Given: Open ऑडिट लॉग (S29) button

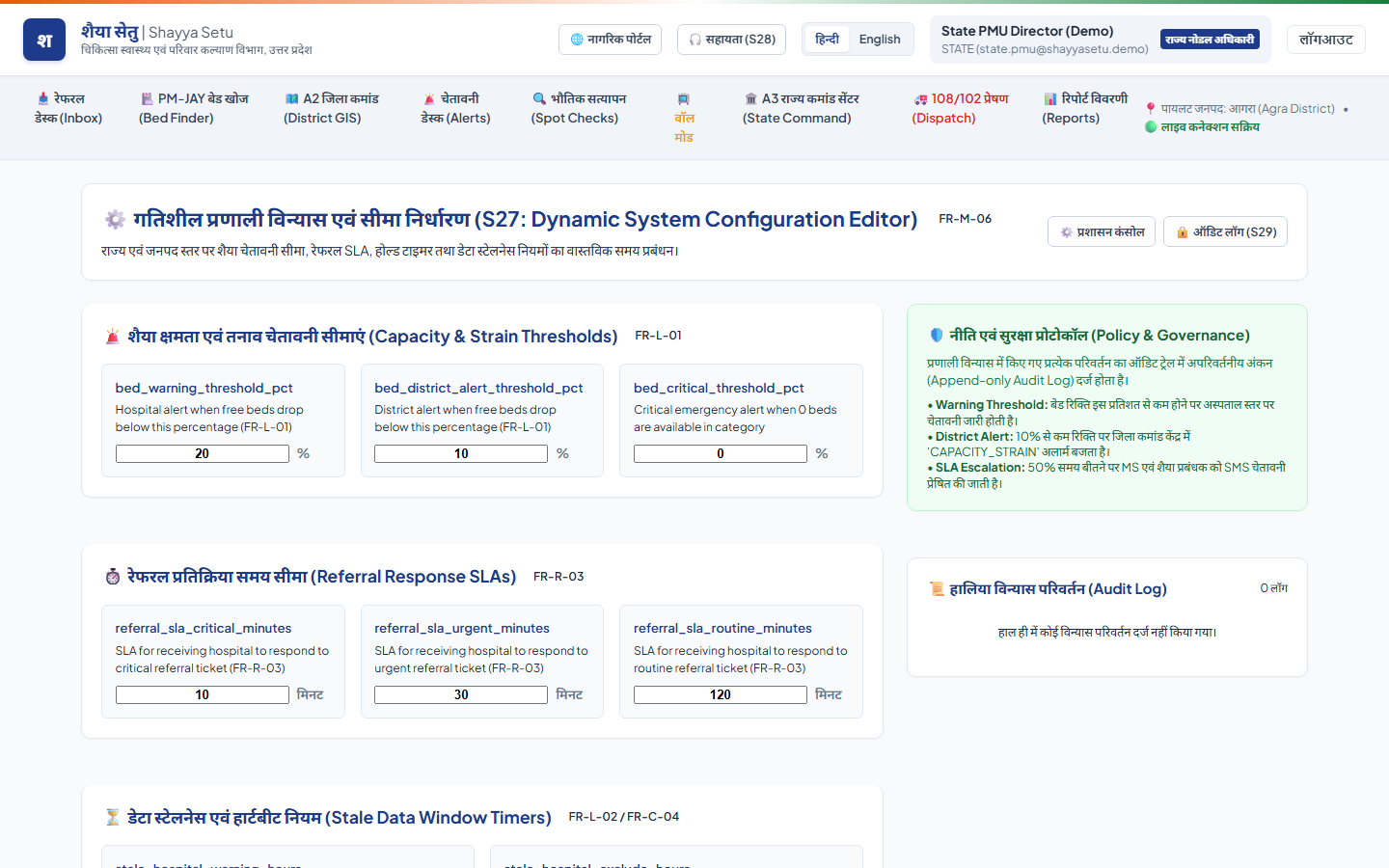Looking at the screenshot, I should pos(1225,232).
